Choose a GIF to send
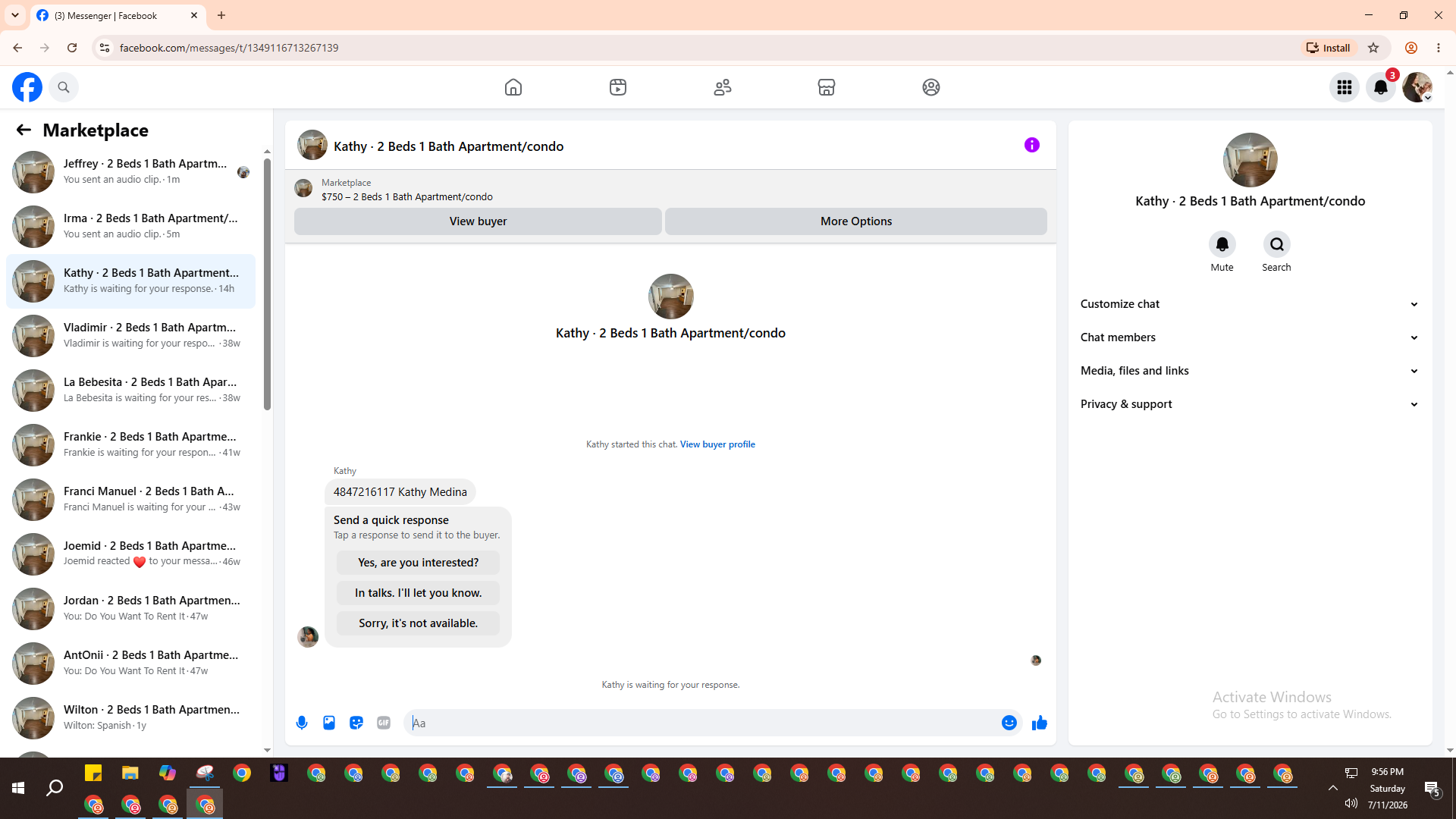This screenshot has width=1456, height=819. tap(384, 723)
